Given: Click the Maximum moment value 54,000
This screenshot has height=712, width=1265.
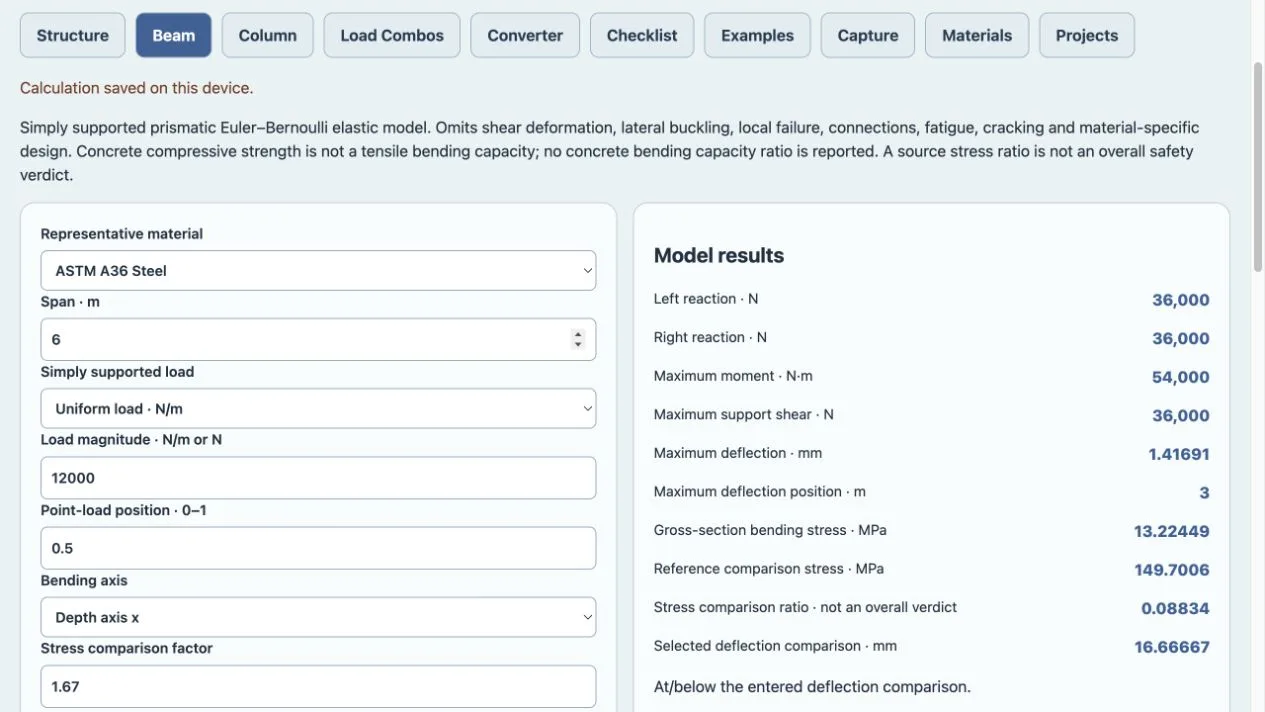Looking at the screenshot, I should [x=1180, y=377].
